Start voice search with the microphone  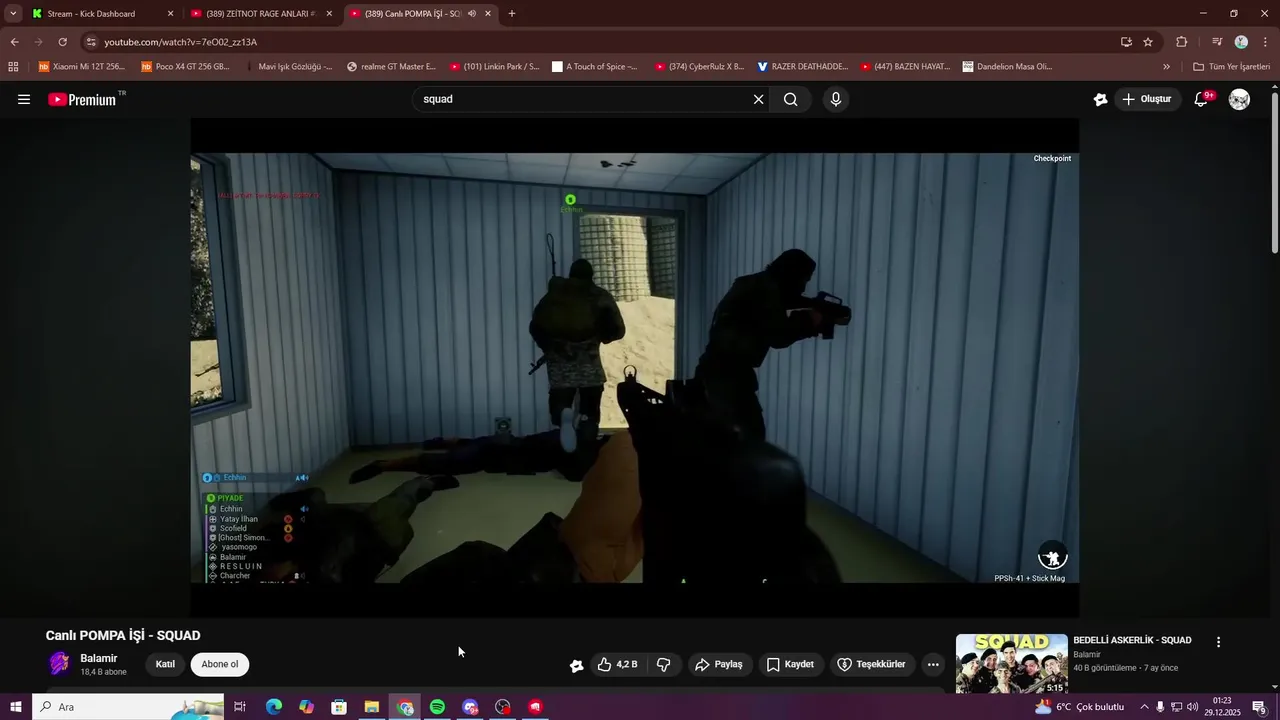tap(836, 99)
